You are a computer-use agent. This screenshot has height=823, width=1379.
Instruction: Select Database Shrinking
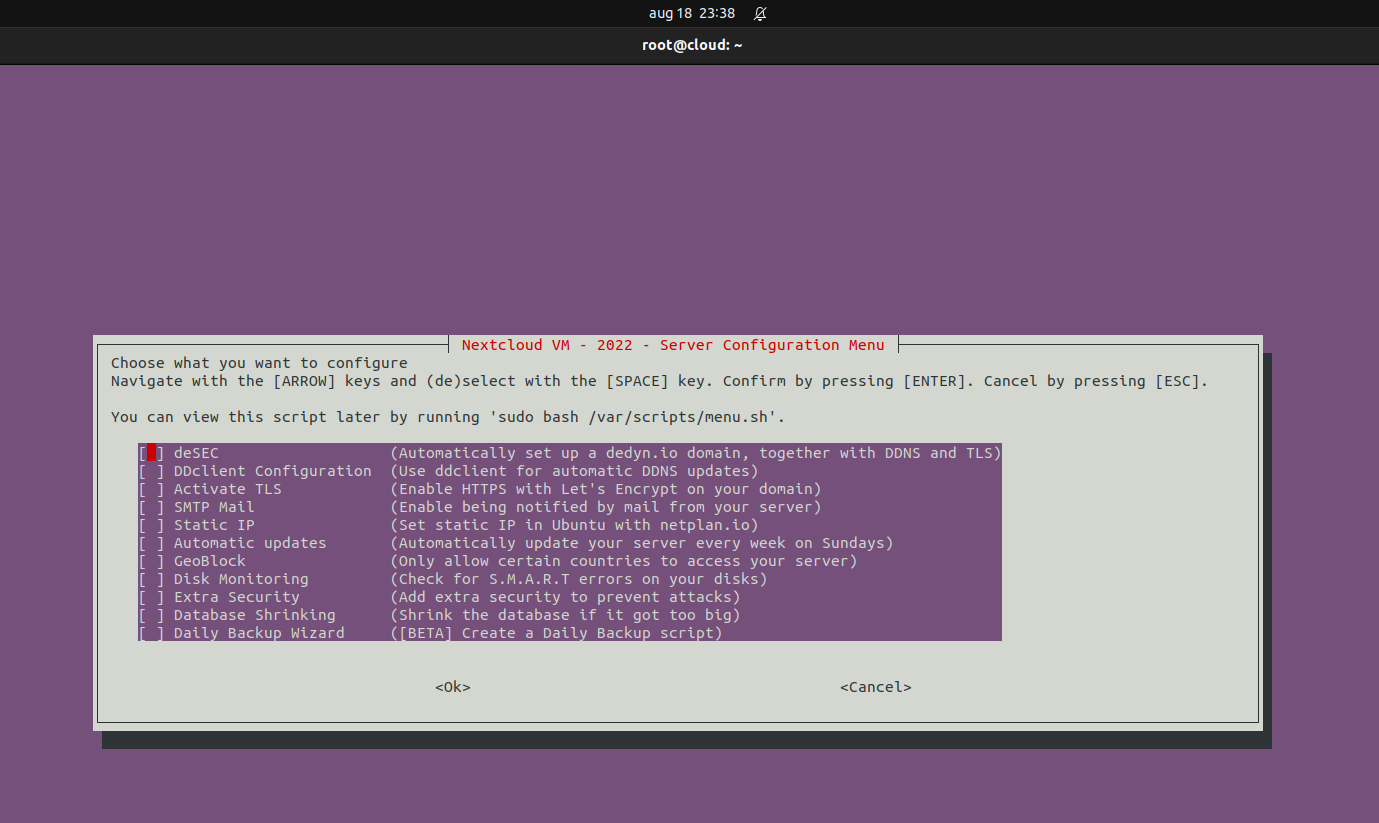149,614
